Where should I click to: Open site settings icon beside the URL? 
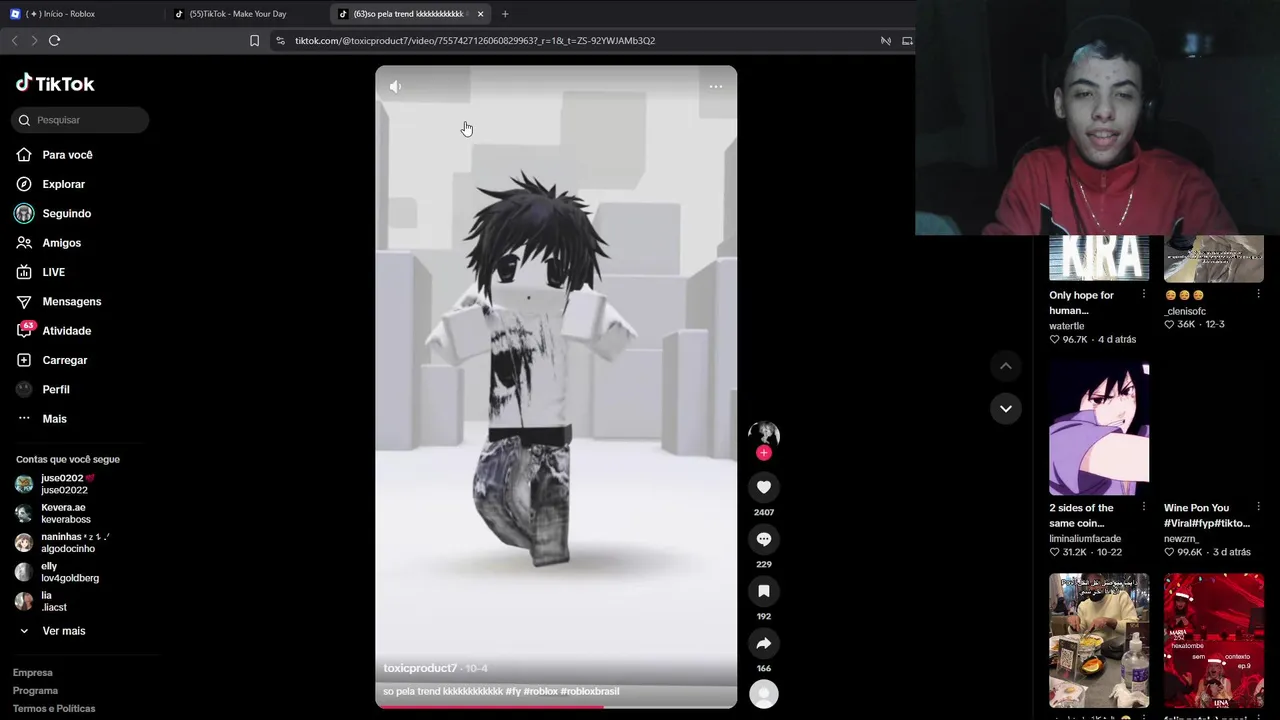[x=280, y=41]
